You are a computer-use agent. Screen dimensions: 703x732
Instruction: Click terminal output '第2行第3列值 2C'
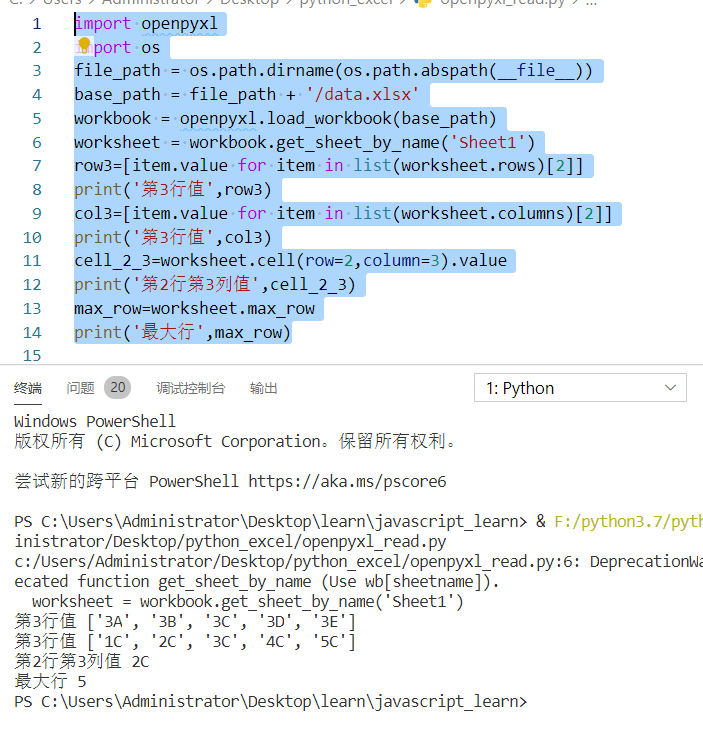82,662
